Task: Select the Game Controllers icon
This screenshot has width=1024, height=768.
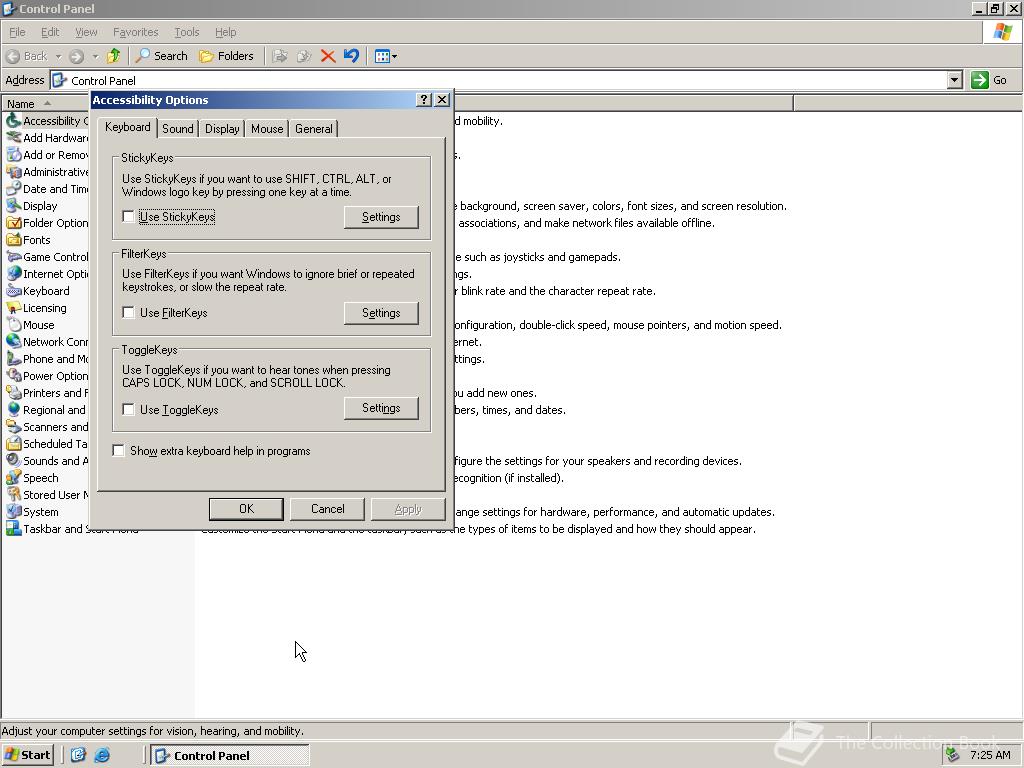Action: (14, 257)
